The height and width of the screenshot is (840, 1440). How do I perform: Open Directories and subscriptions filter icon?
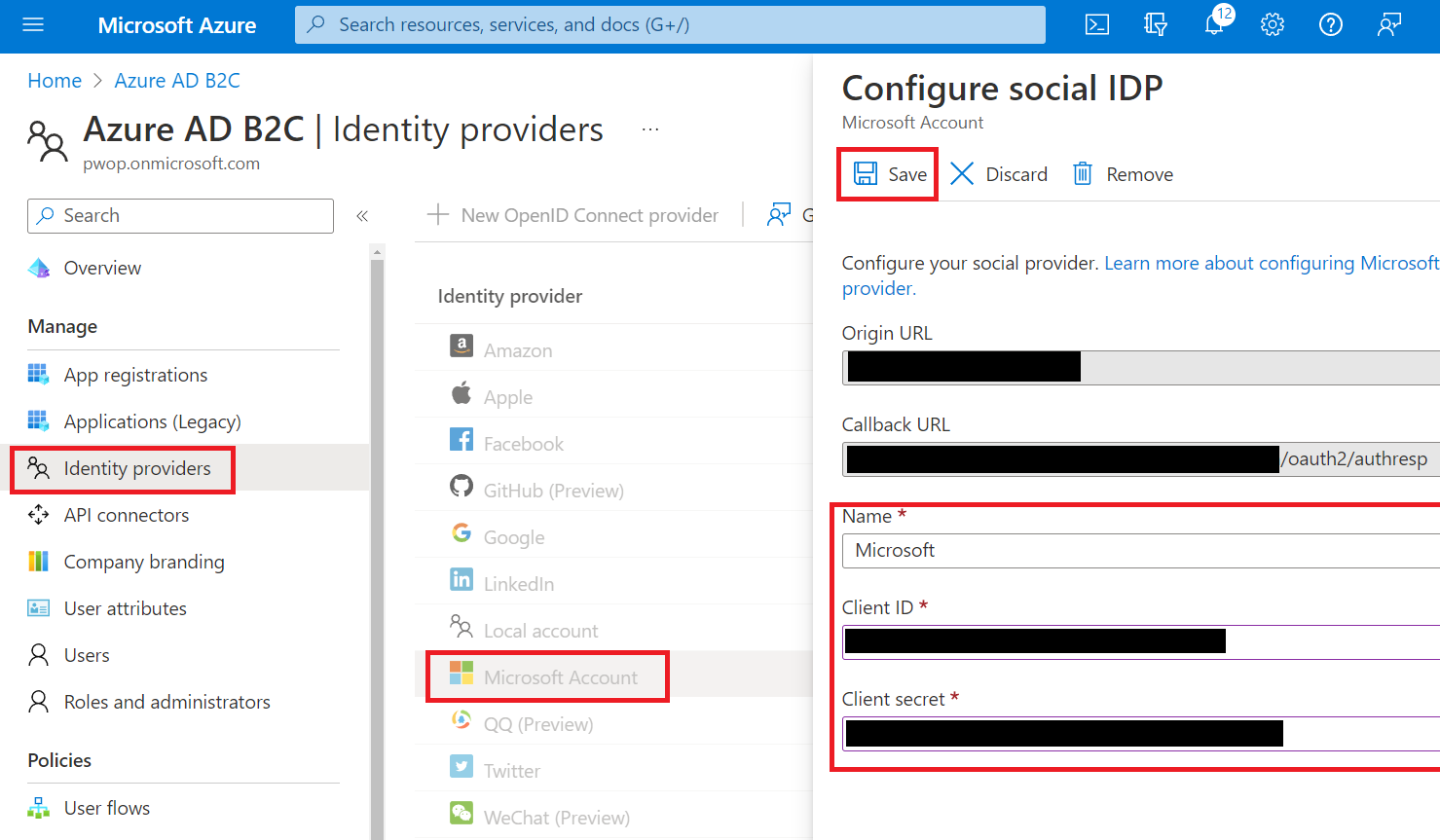[x=1156, y=25]
